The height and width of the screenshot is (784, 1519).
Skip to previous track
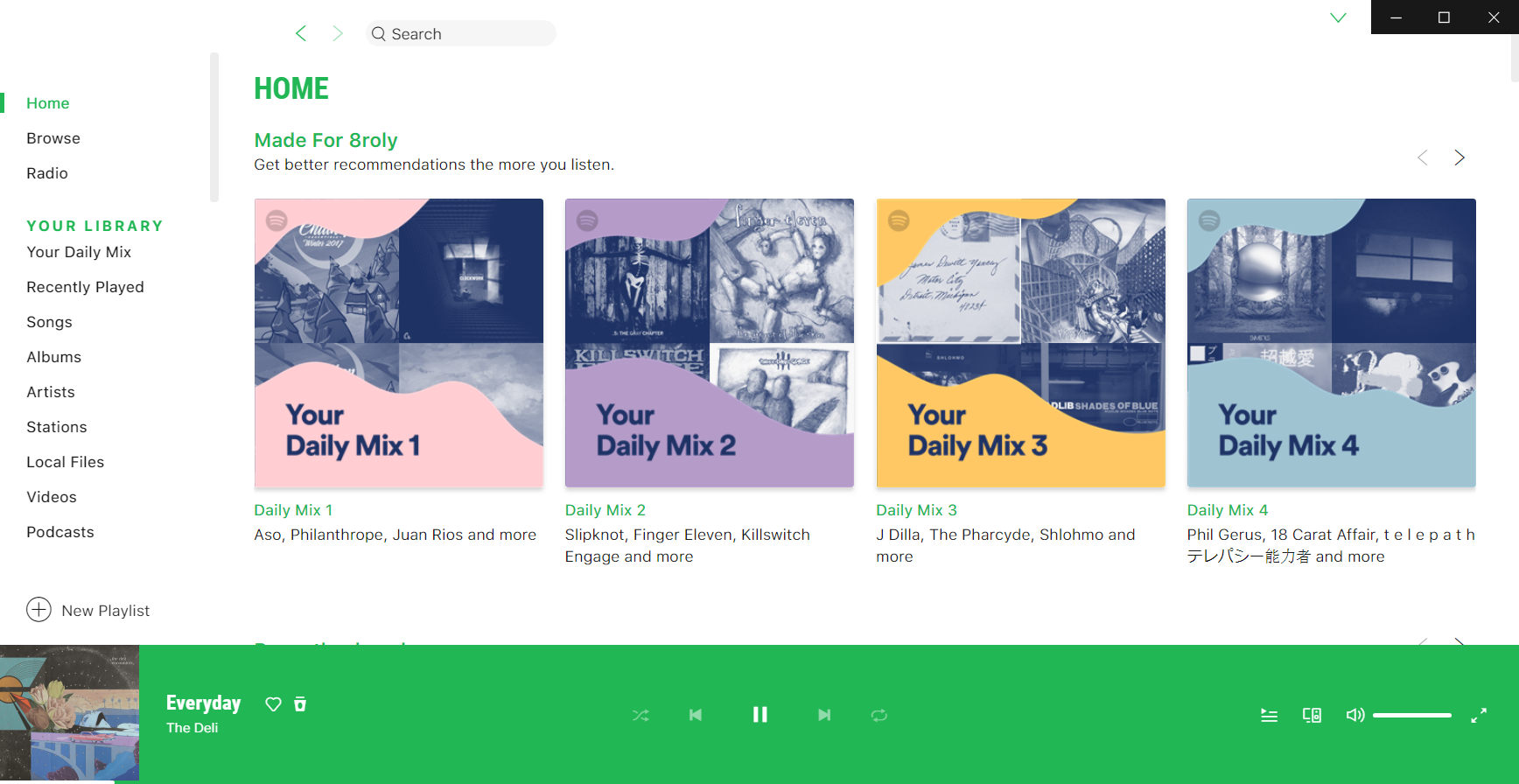pyautogui.click(x=696, y=715)
